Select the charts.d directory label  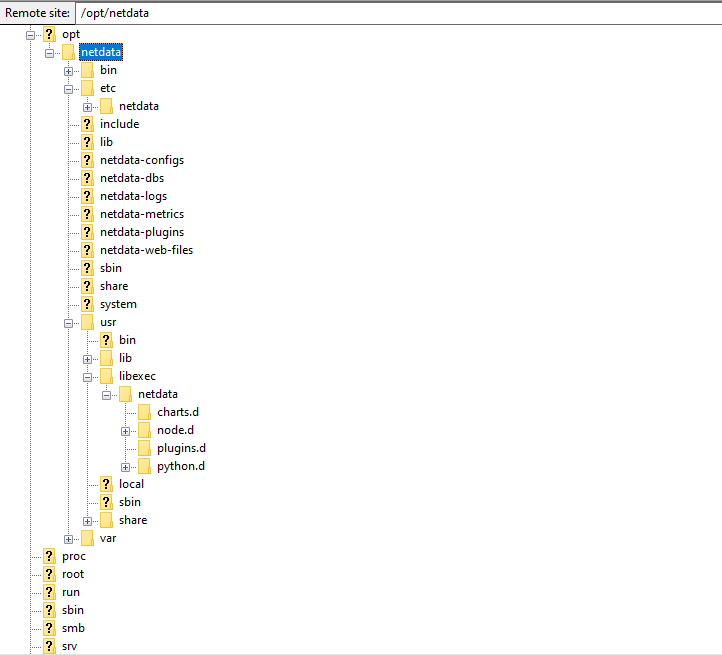[178, 412]
